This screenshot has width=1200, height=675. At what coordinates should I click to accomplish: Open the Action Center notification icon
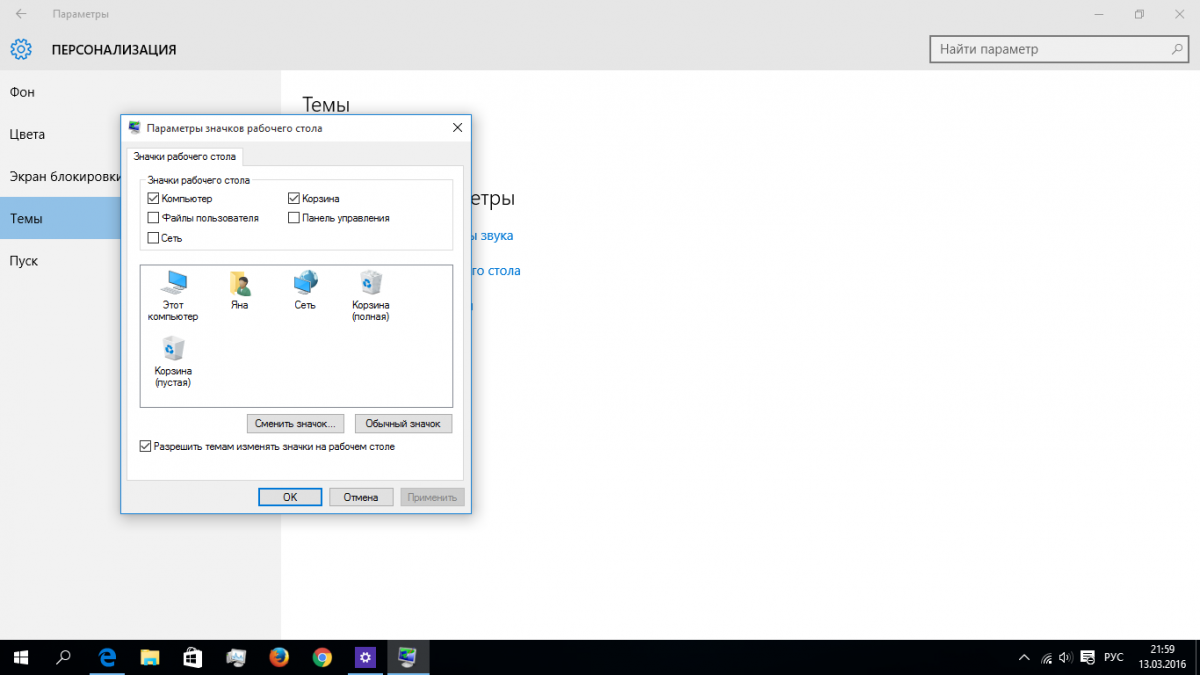(1087, 658)
